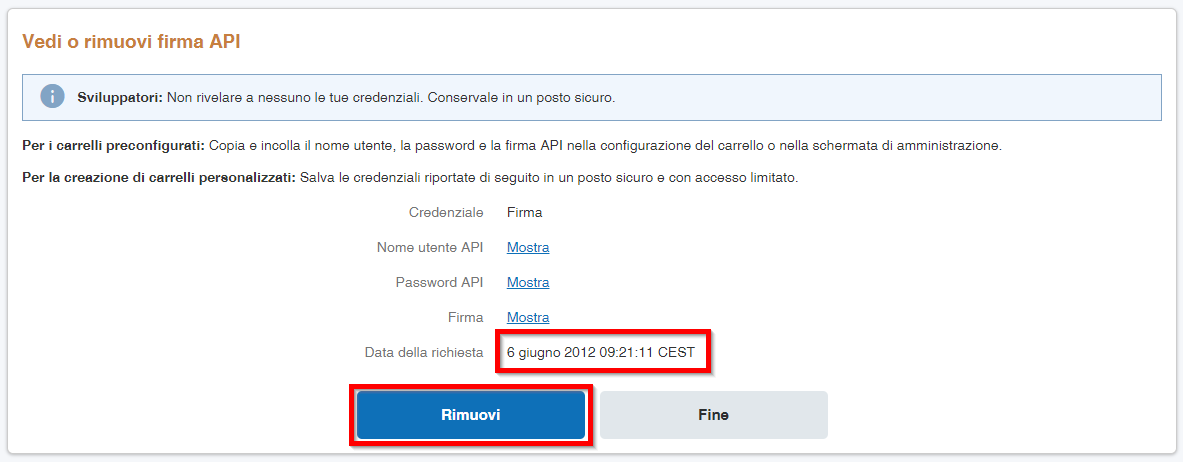1183x462 pixels.
Task: Show the API username via Mostra link
Action: pyautogui.click(x=527, y=248)
